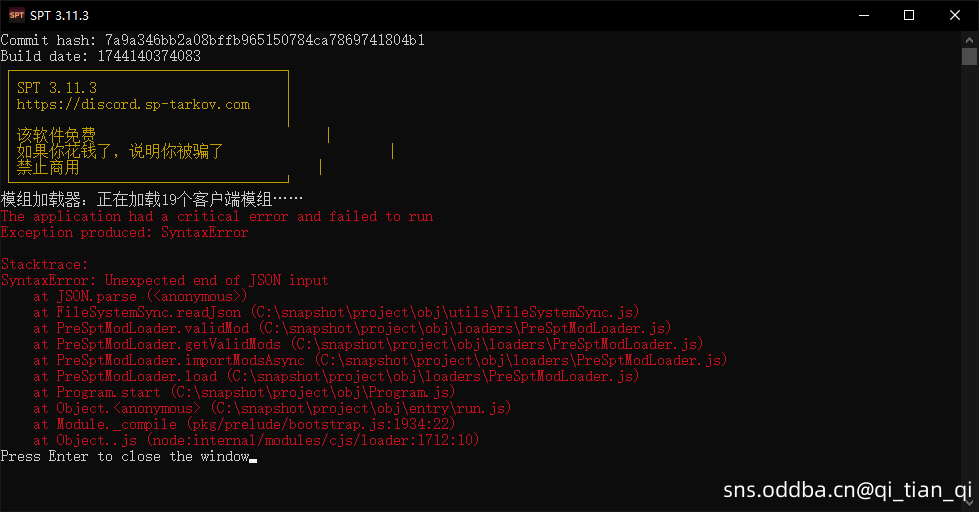
Task: Click the 'The application had a critical error' line
Action: (x=217, y=217)
